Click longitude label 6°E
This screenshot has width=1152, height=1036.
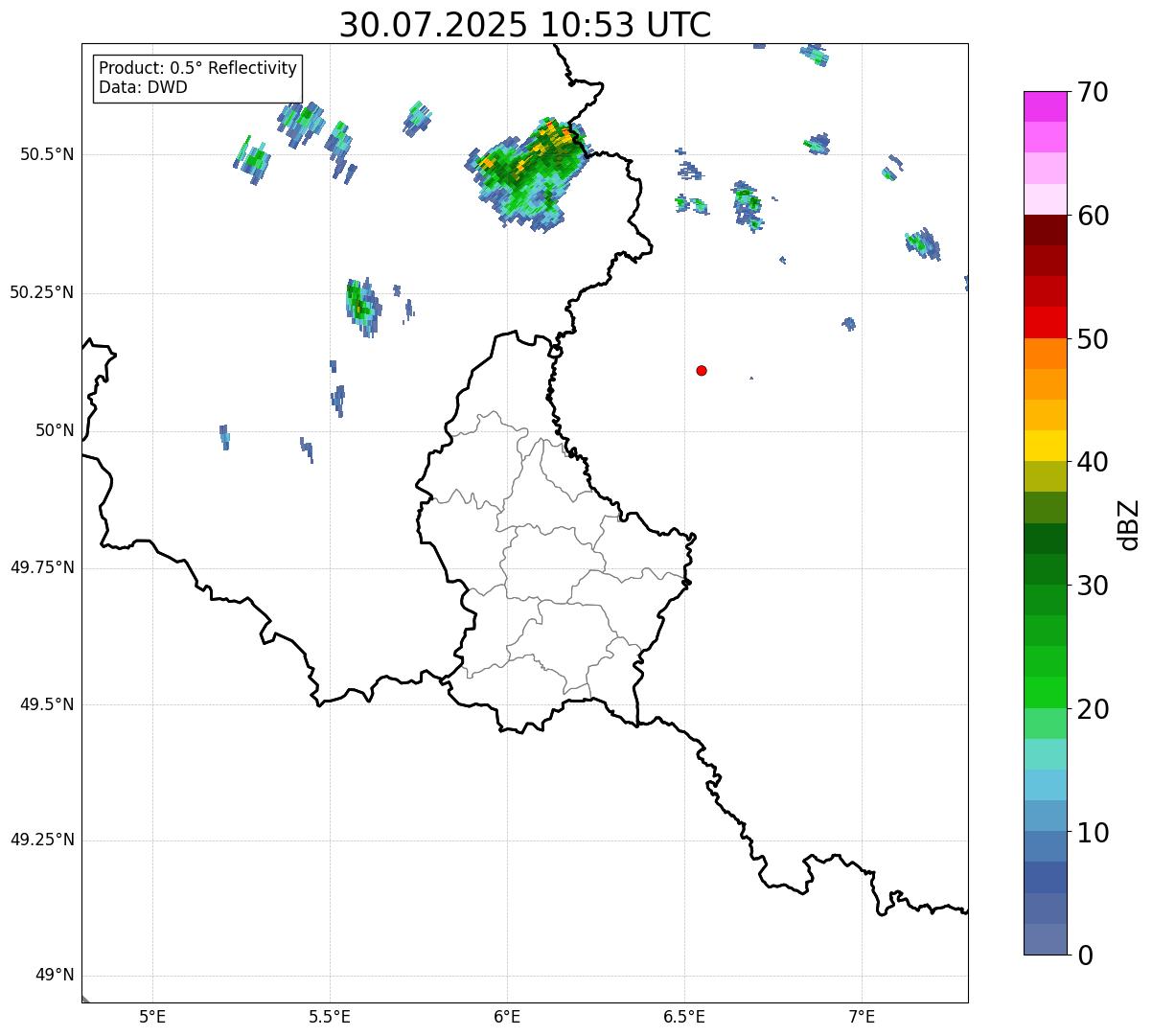click(507, 1017)
